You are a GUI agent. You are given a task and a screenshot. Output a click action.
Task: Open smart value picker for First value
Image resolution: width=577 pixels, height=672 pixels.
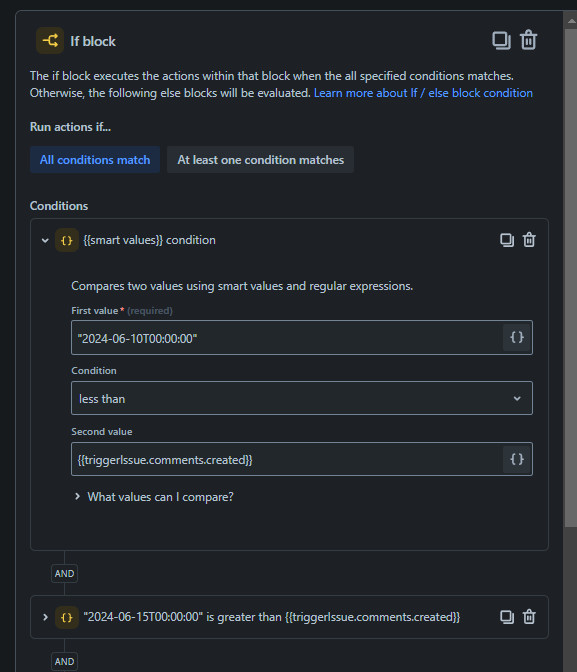[517, 337]
